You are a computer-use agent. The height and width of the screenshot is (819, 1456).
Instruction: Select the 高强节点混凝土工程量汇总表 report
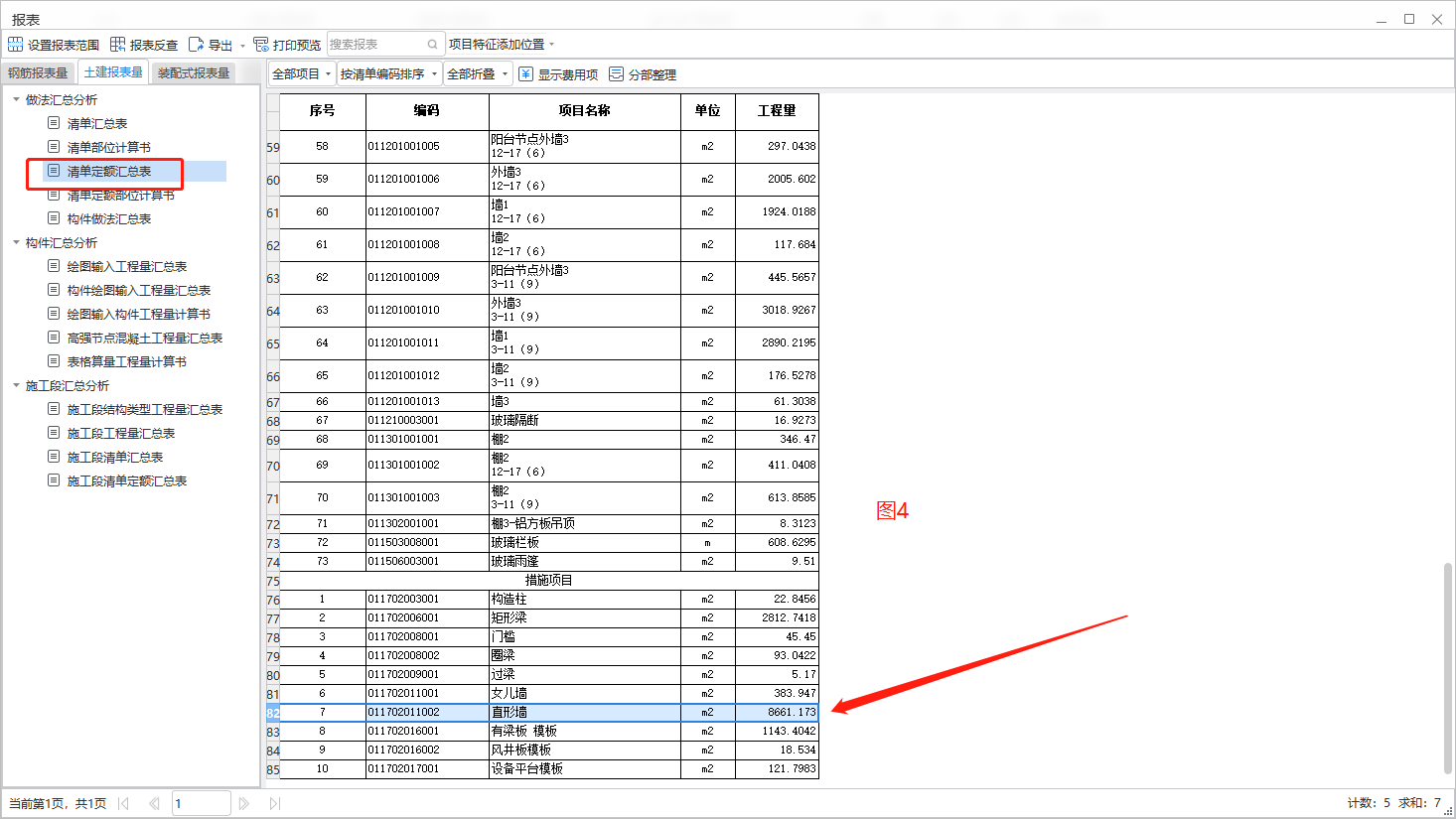[144, 339]
